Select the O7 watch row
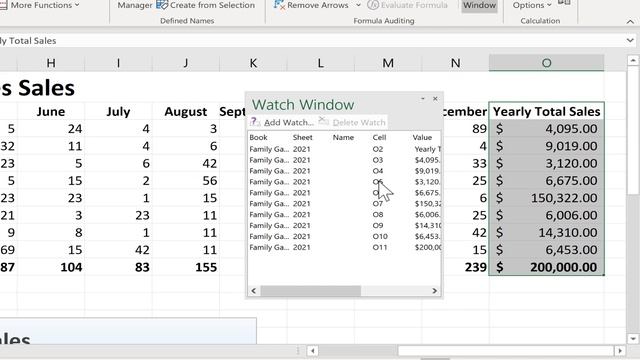Screen dimensions: 640x360 344,204
